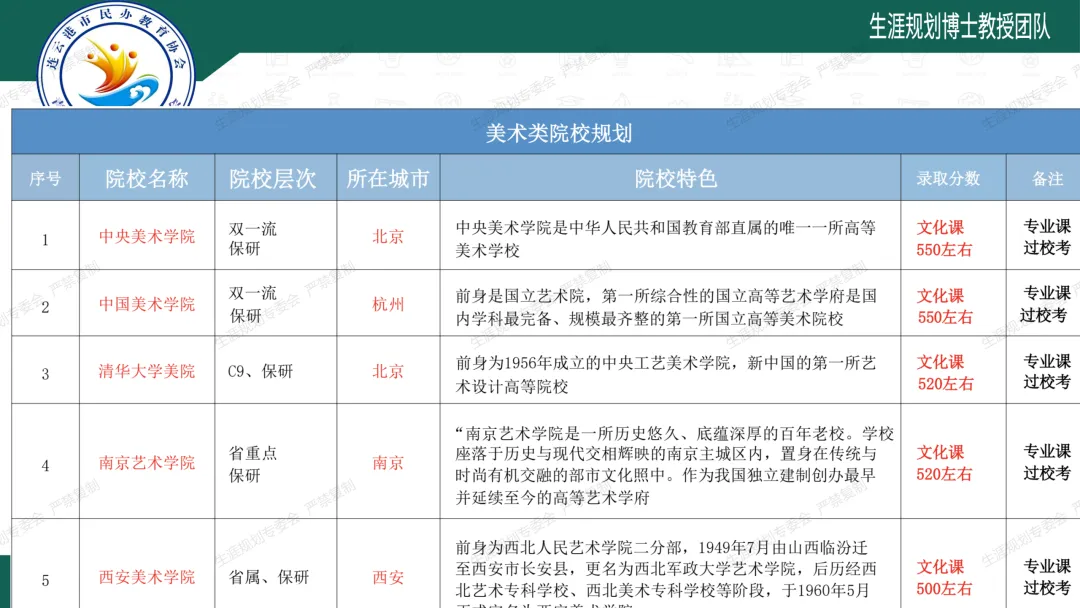
Task: Select the 生涯规划博士教授团队 banner text
Action: [959, 27]
